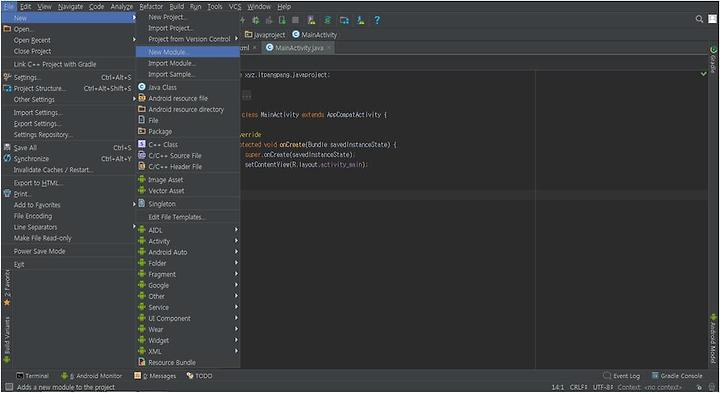720x393 pixels.
Task: Click the Search Everywhere magnifier icon
Action: pos(699,19)
